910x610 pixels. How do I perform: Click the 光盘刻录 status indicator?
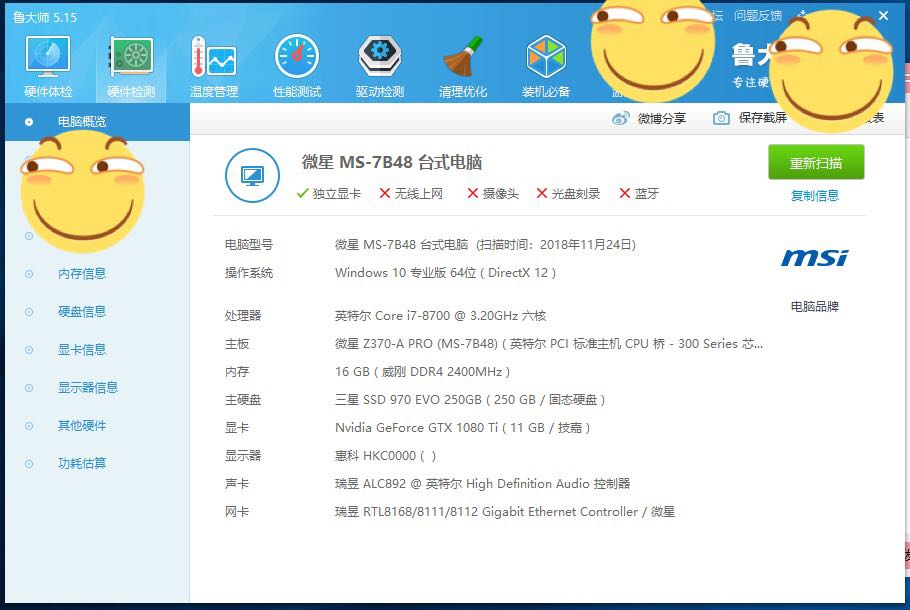[x=568, y=193]
